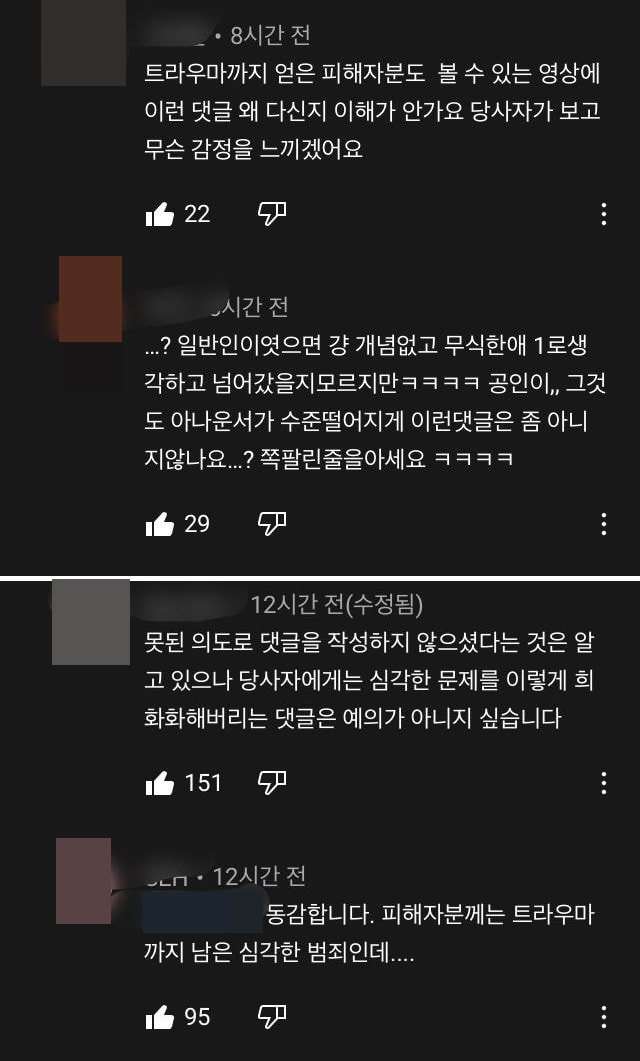This screenshot has width=640, height=1061.
Task: Dislike the reply with 95 likes
Action: tap(272, 1017)
